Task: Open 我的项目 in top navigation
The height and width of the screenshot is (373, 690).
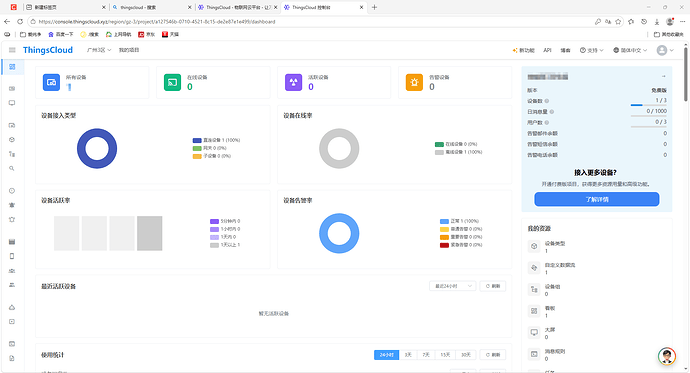Action: tap(129, 50)
